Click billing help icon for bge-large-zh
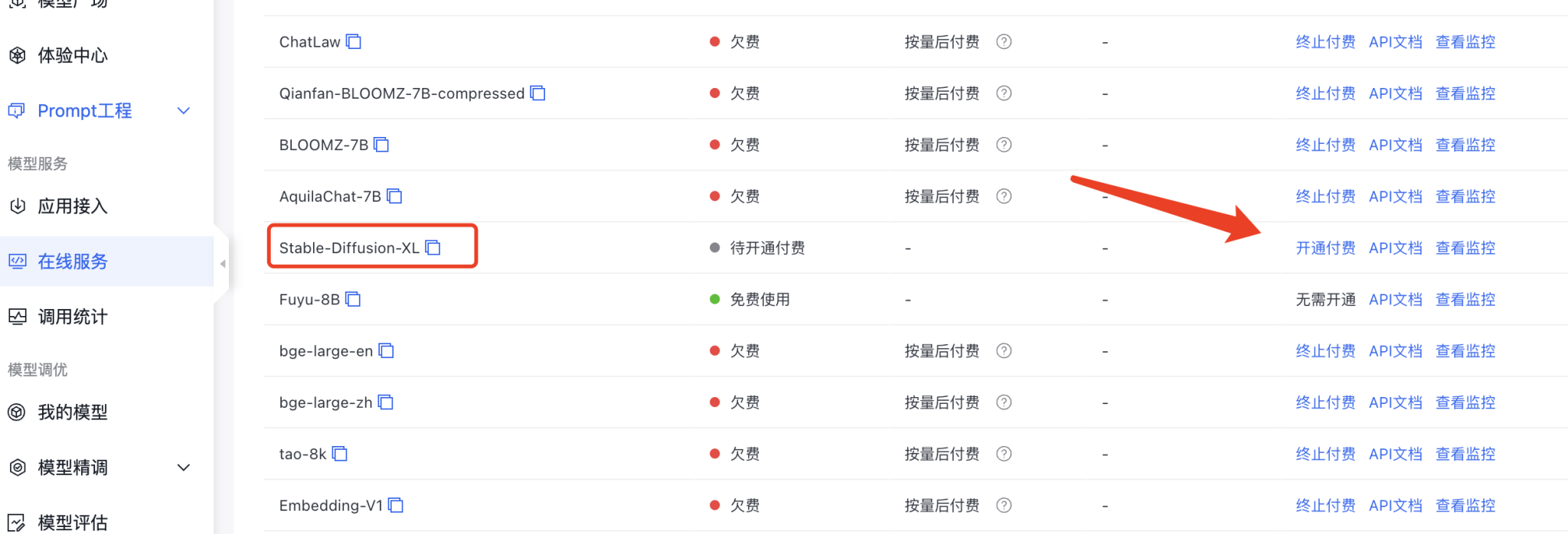The image size is (1568, 534). point(1004,402)
